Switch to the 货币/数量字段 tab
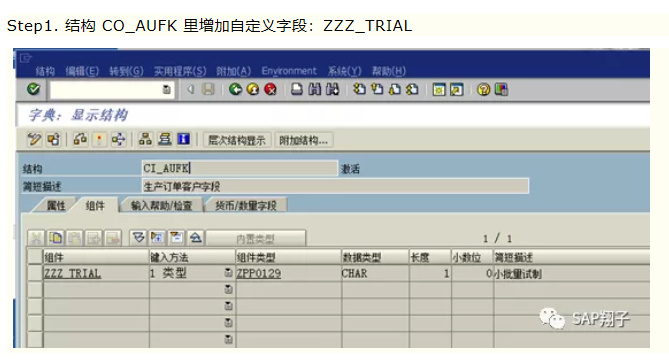Screen dimensions: 669x360 (x=246, y=206)
